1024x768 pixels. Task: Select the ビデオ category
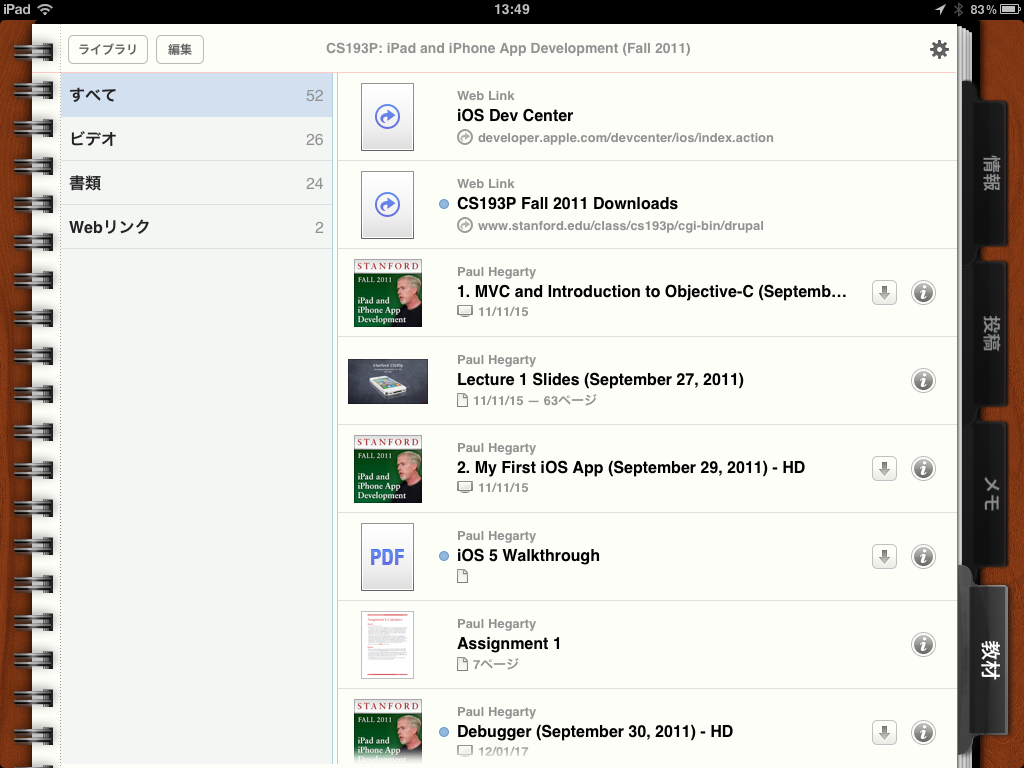(196, 139)
